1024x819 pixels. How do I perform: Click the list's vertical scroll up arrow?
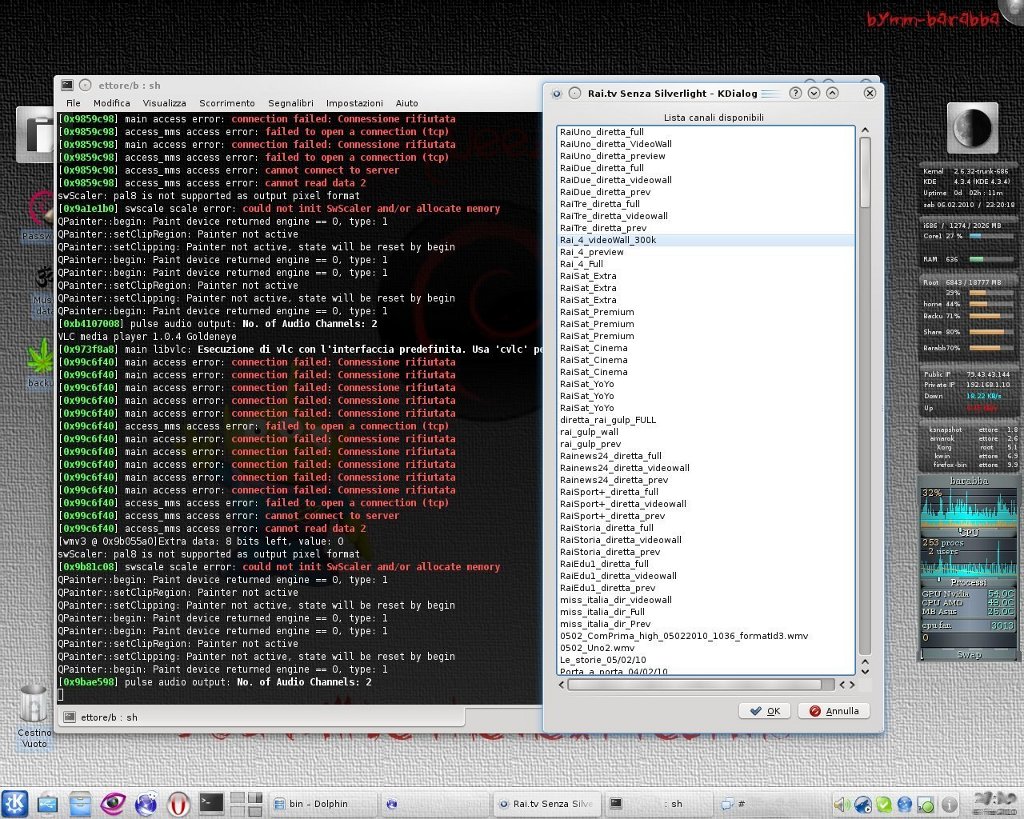[865, 131]
